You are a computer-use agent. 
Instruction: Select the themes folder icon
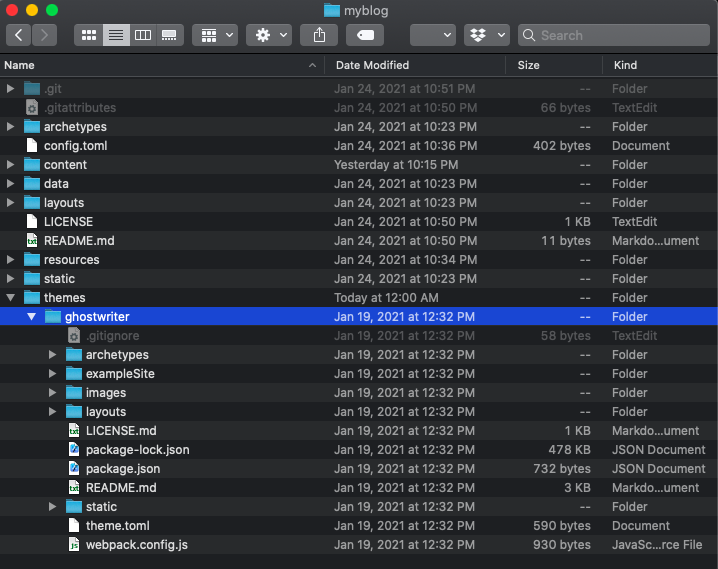click(32, 298)
